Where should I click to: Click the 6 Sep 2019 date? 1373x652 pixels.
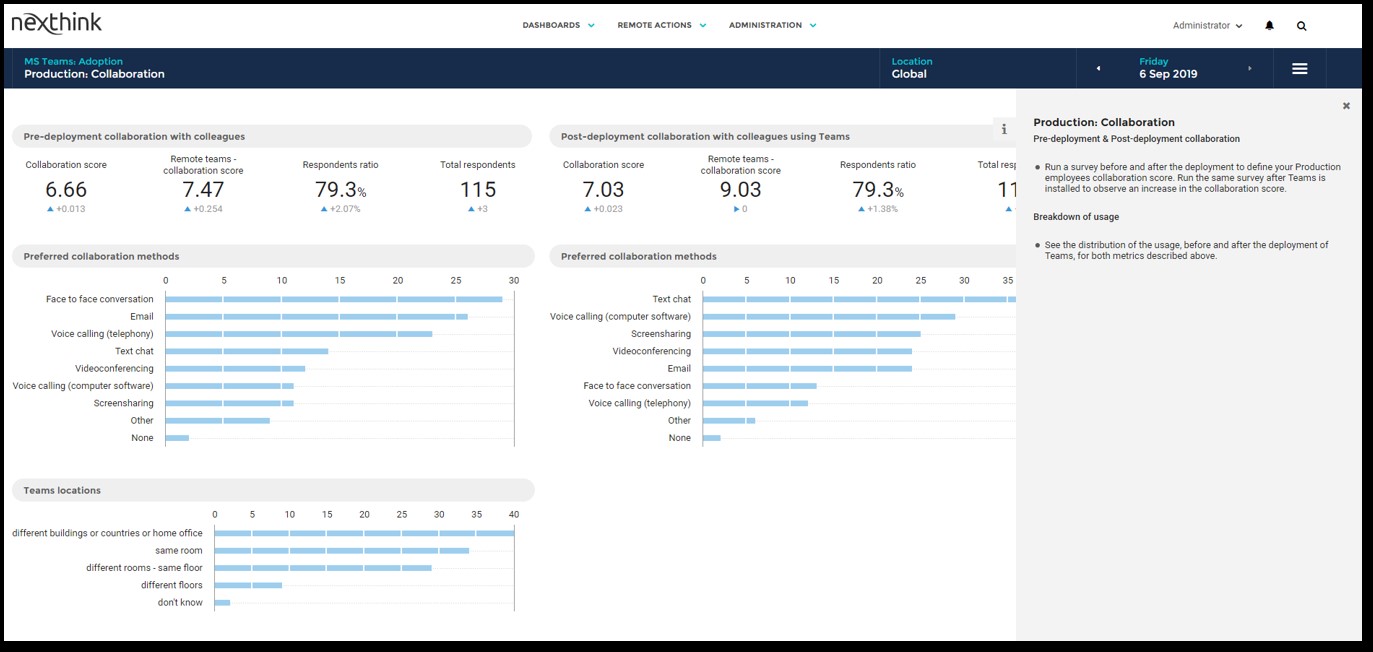pyautogui.click(x=1168, y=74)
